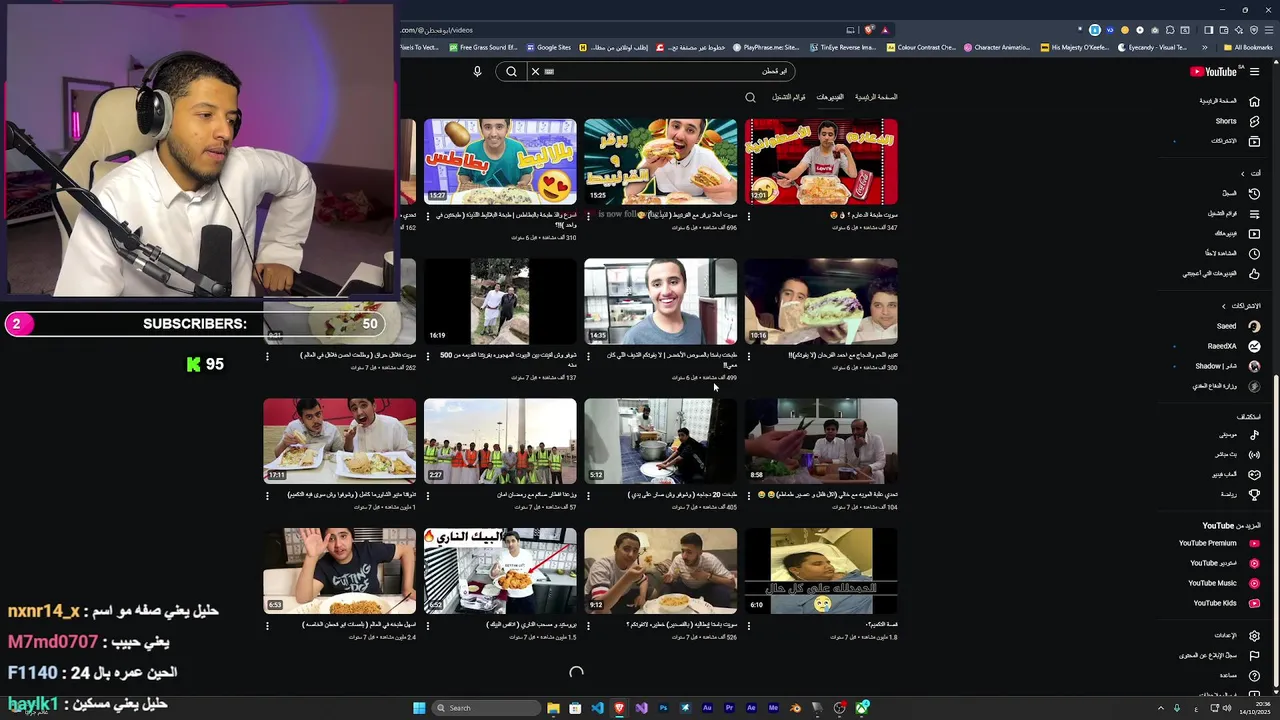
Task: Open the Coca-Cola 12:01 video thumbnail
Action: pyautogui.click(x=821, y=161)
